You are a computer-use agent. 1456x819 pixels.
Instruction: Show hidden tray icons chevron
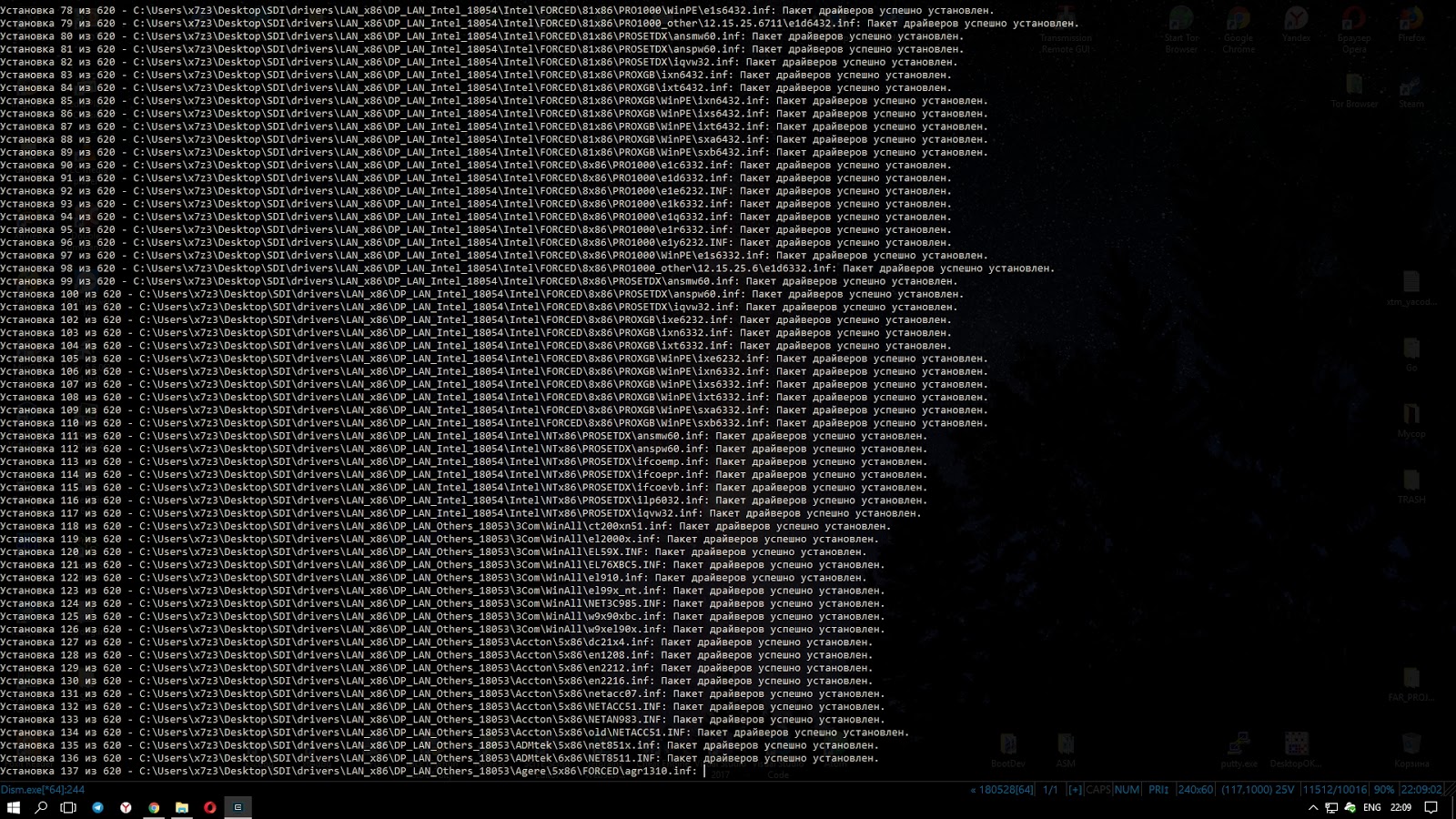point(1313,807)
